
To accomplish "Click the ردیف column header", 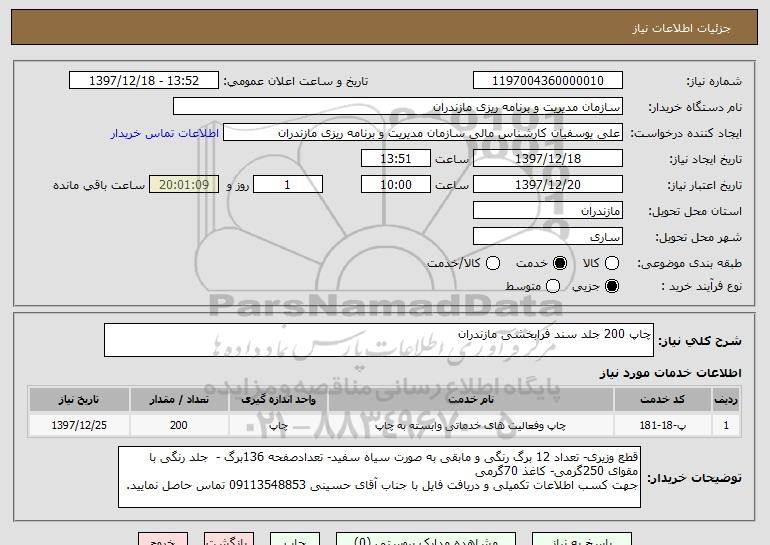I will [x=726, y=399].
